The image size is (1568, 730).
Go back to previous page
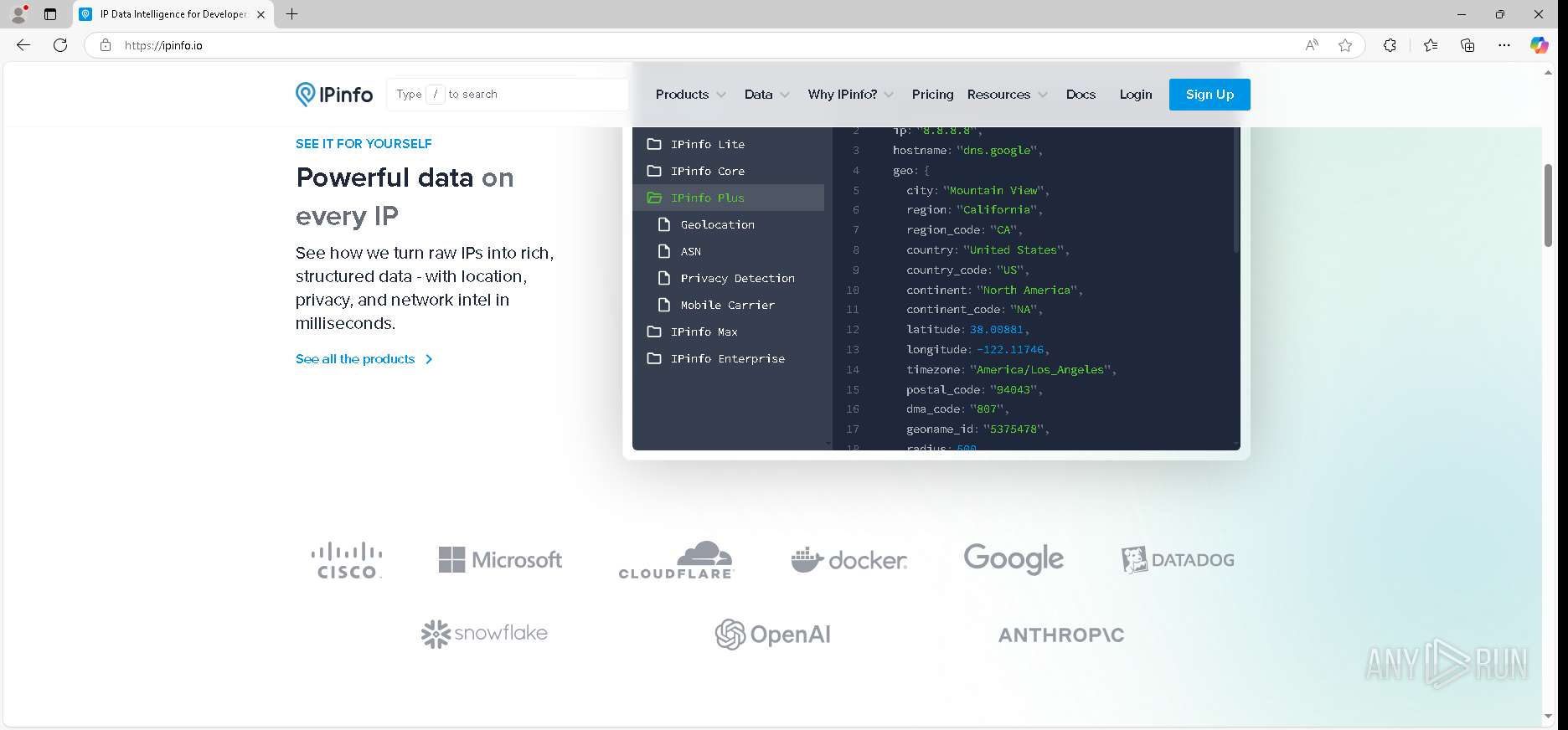[x=23, y=45]
